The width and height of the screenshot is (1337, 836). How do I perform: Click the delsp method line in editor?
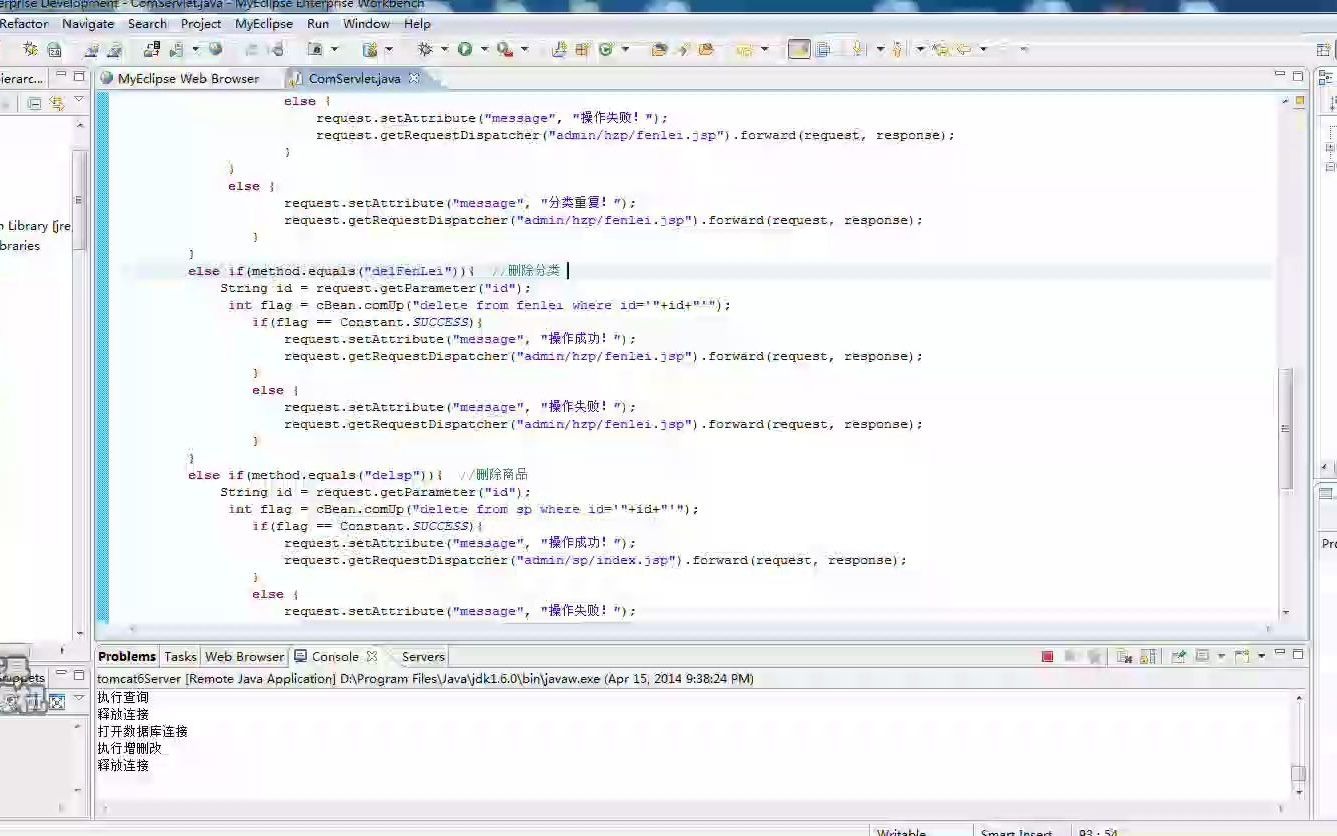357,475
